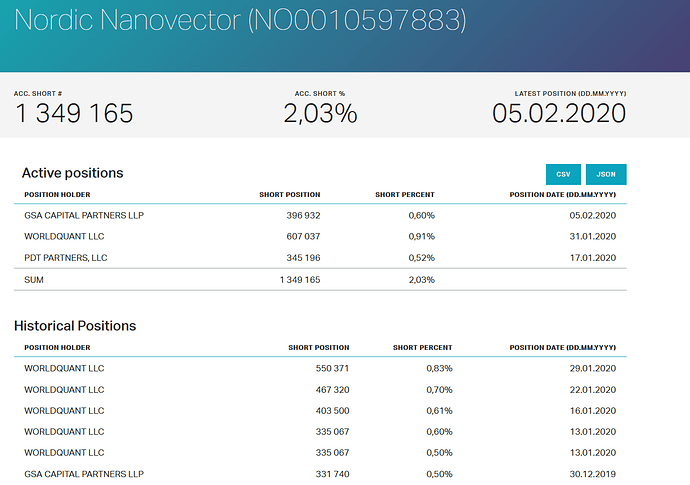Click Historical table POSITION HOLDER column header
Image resolution: width=690 pixels, height=485 pixels.
[57, 347]
